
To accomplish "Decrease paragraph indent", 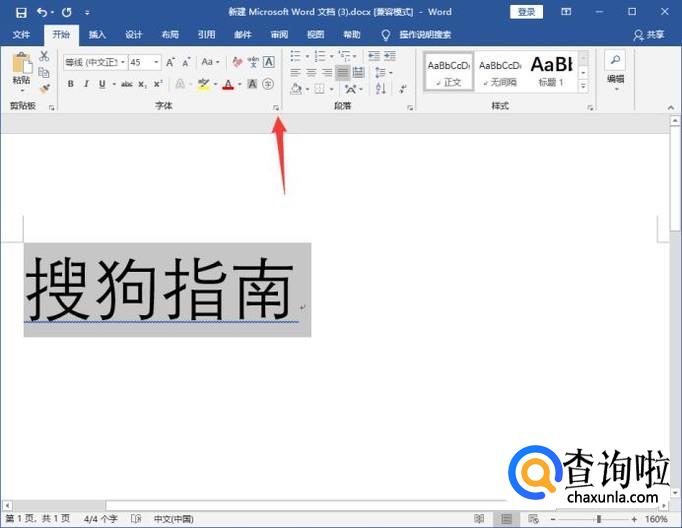I will pos(374,56).
